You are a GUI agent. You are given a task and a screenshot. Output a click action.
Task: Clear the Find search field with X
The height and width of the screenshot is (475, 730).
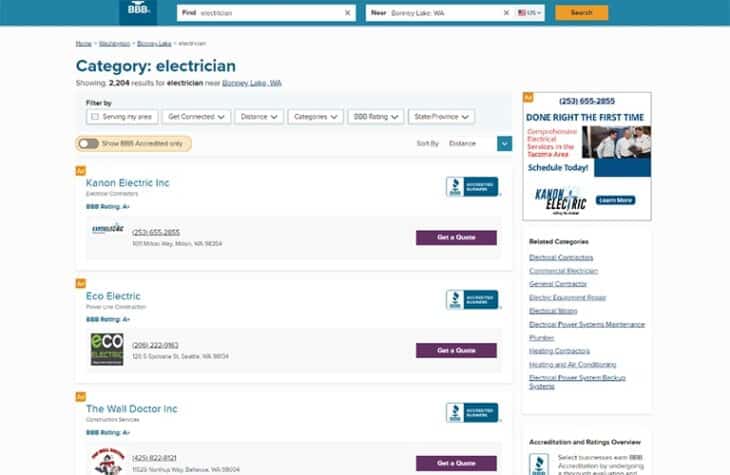[348, 13]
